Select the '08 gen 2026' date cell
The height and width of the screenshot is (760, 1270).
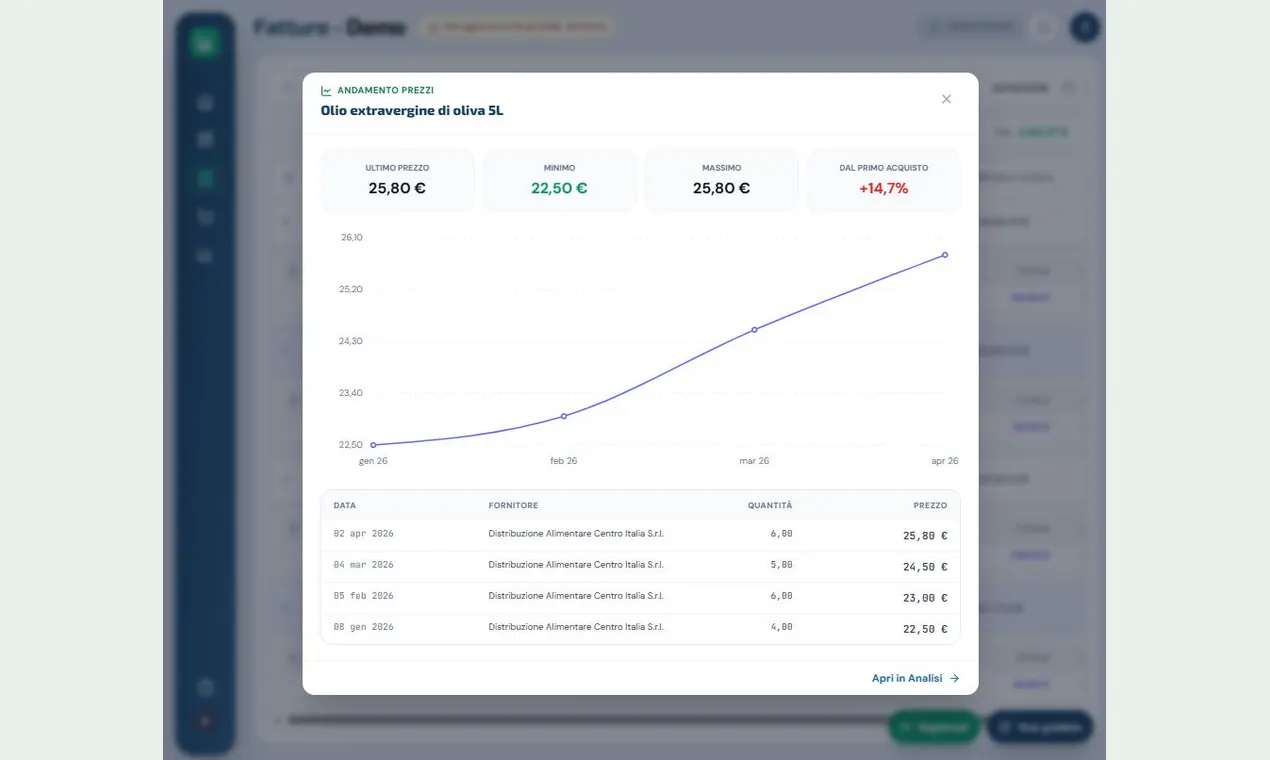[364, 627]
